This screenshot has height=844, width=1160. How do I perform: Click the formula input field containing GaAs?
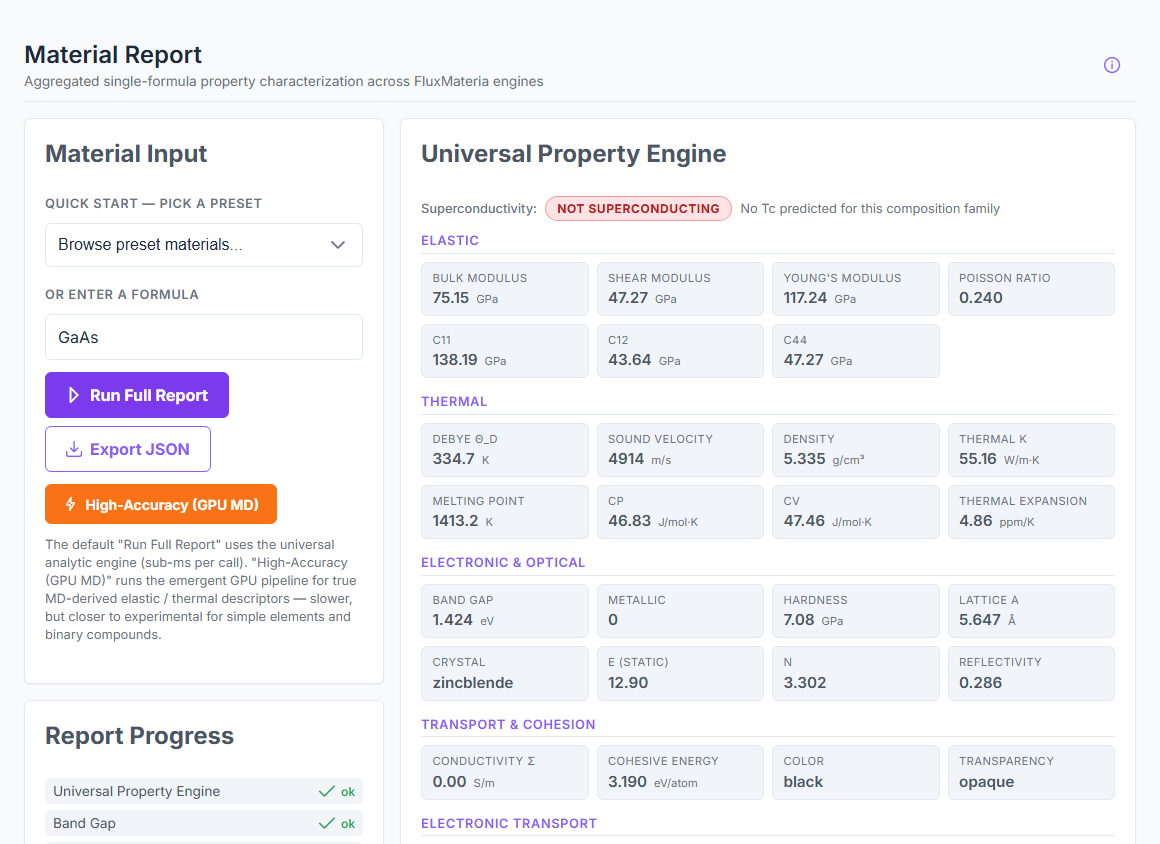(203, 337)
